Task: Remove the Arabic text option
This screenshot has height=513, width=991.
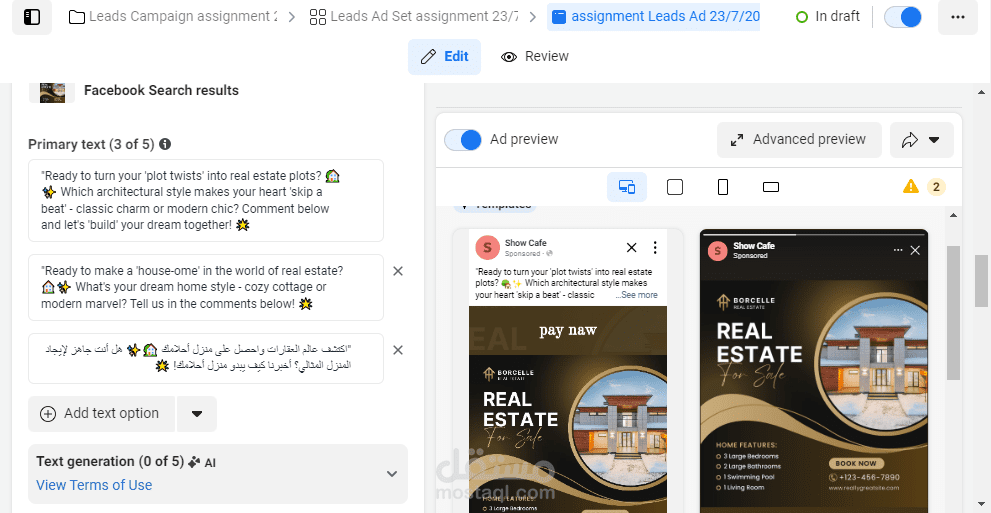Action: coord(398,350)
